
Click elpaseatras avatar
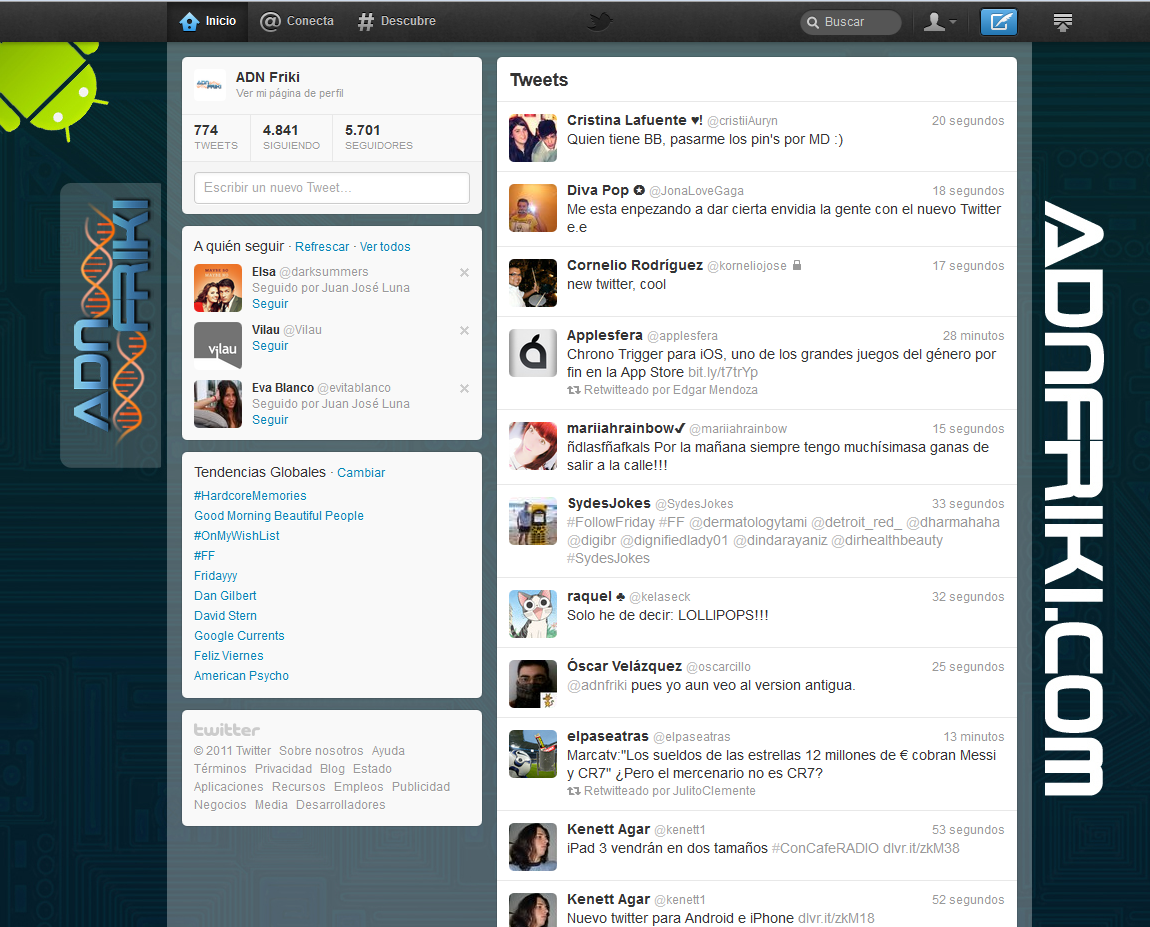click(533, 754)
